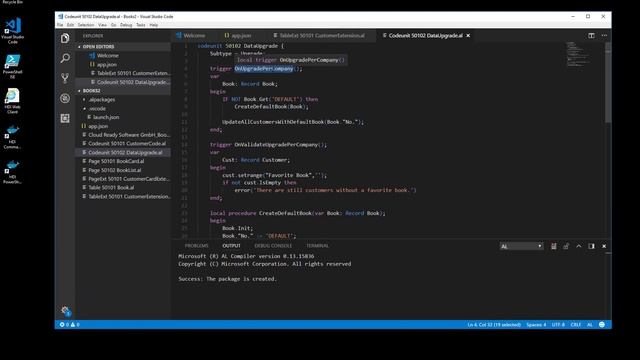
Task: Open the Selection menu
Action: click(x=86, y=25)
